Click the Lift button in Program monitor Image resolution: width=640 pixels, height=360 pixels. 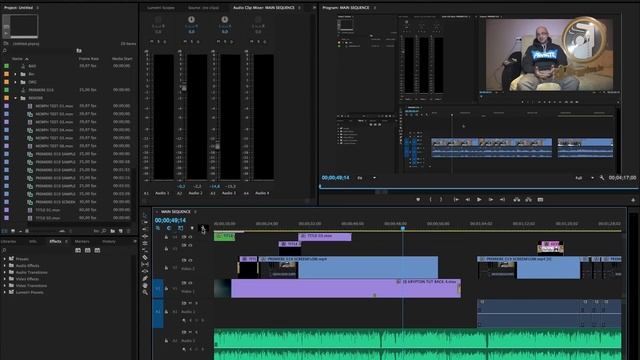tap(517, 200)
